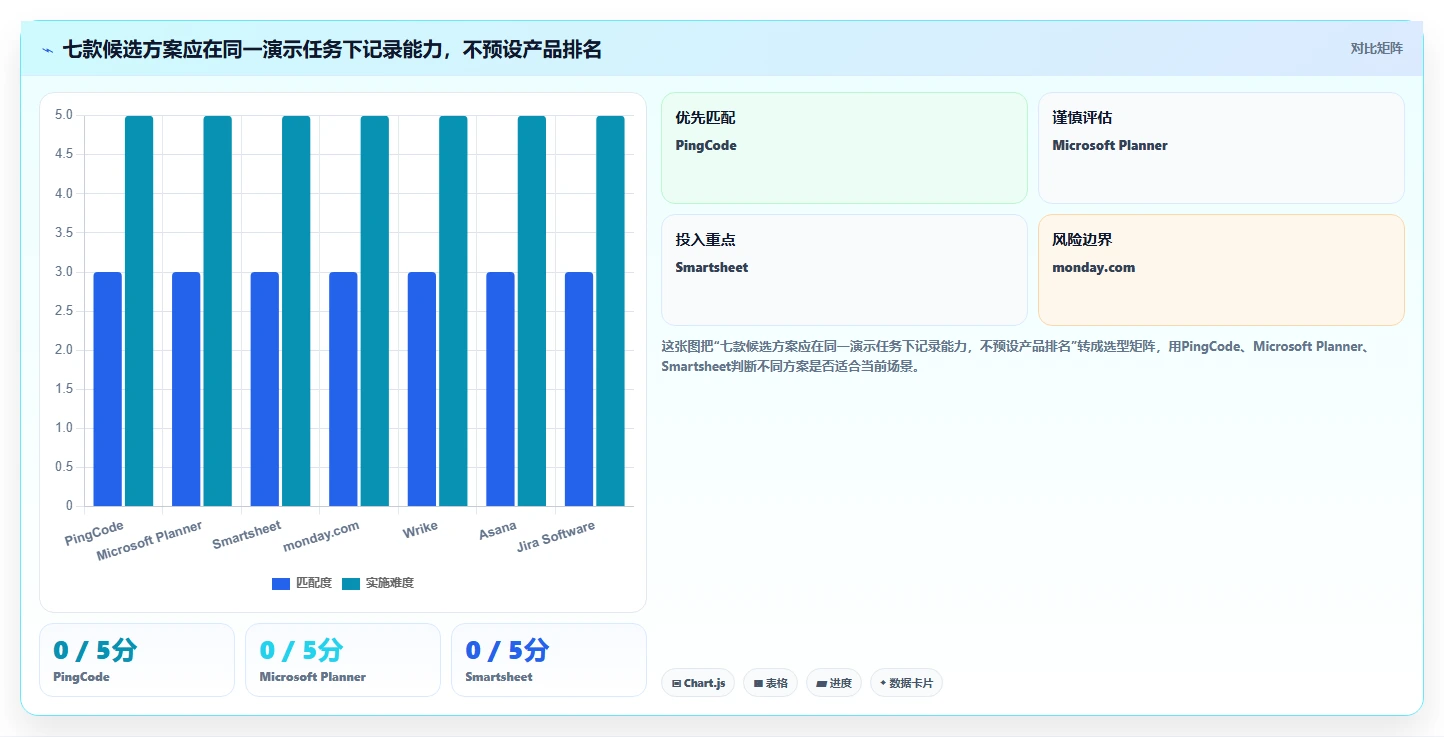Open the 投入重点 Smartsheet card
This screenshot has height=737, width=1444.
[844, 270]
